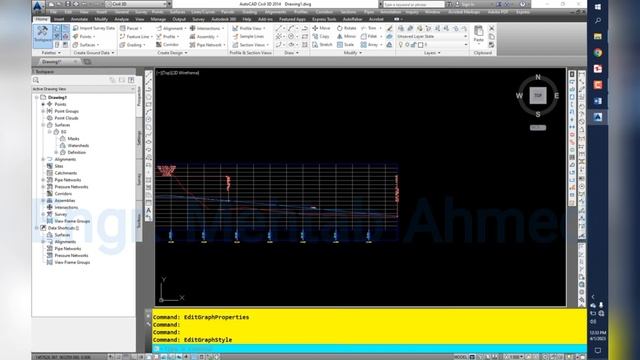Expand the Definition node under EG

pos(56,152)
